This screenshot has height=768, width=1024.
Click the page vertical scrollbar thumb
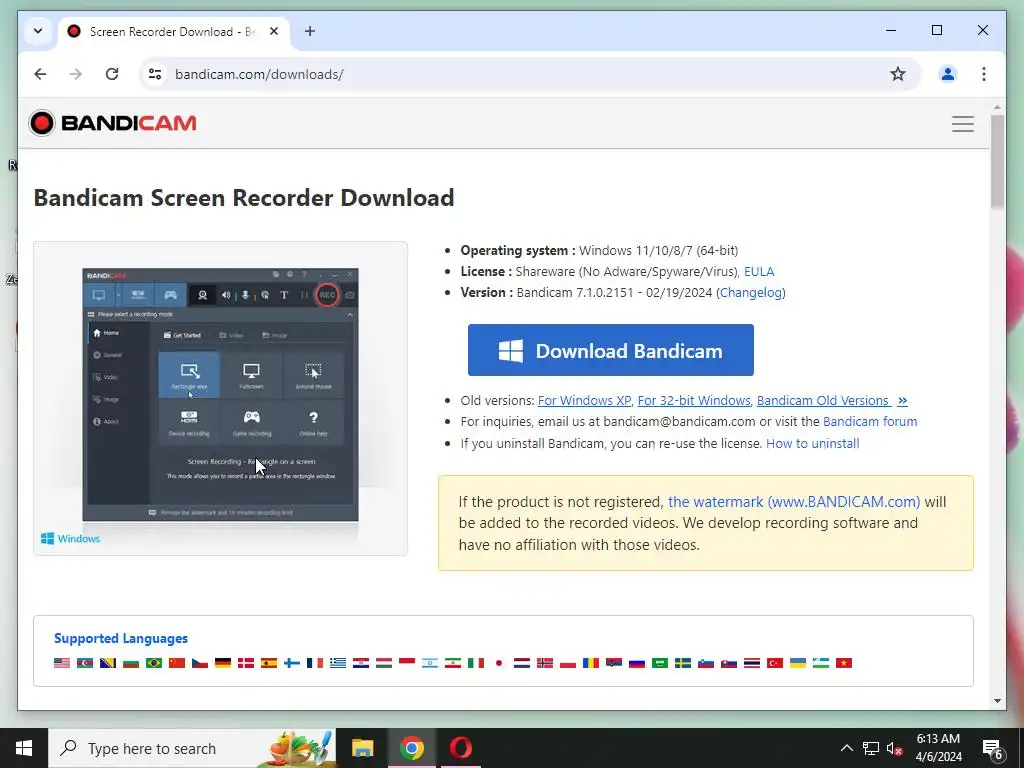pyautogui.click(x=997, y=161)
